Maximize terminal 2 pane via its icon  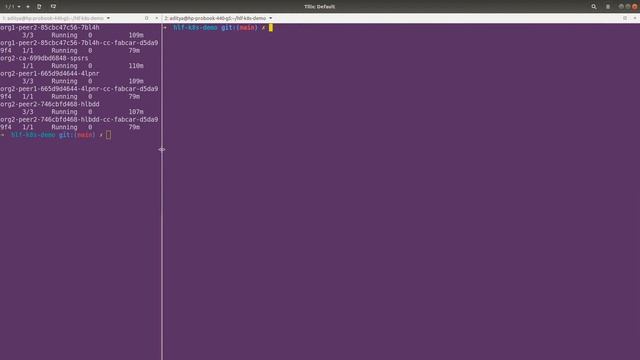point(625,18)
